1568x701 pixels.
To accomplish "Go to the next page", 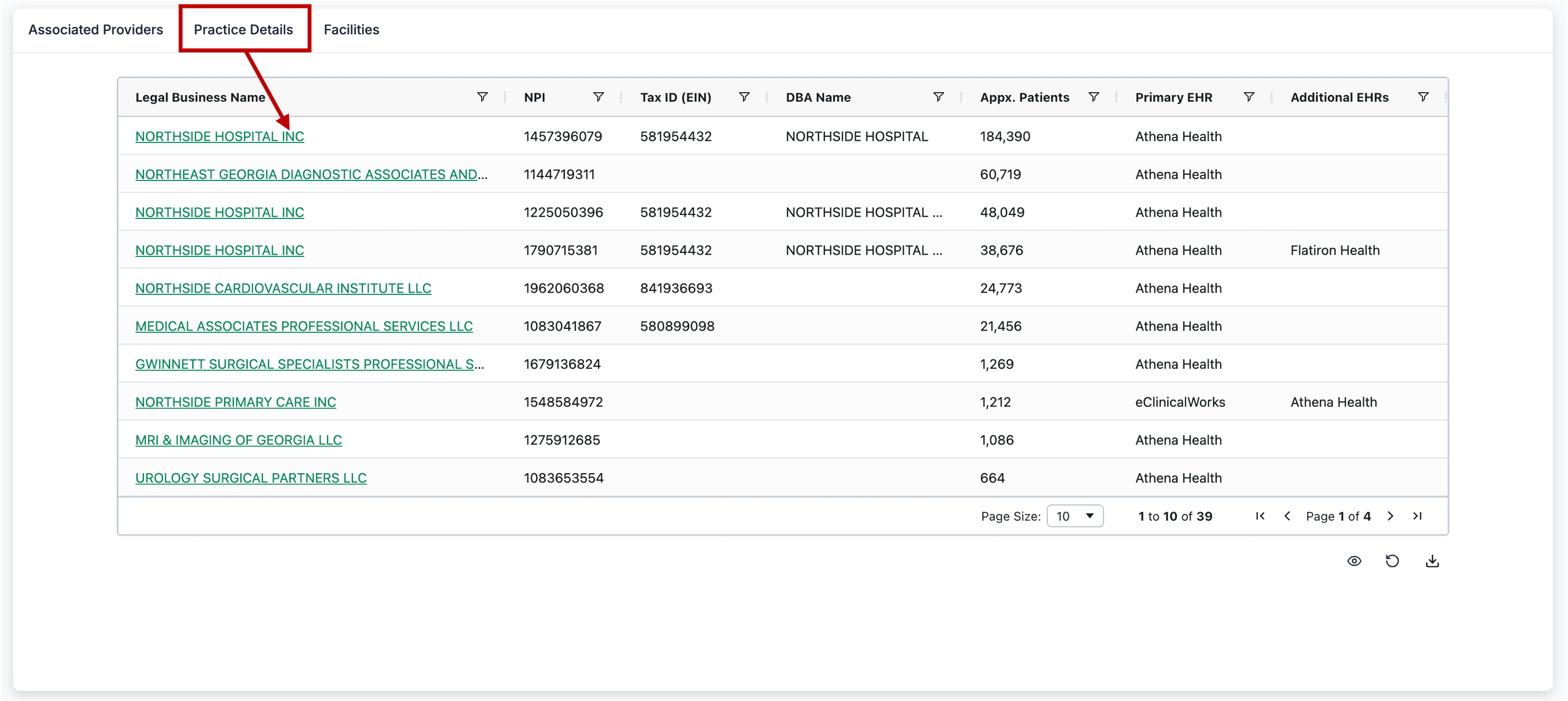I will (1390, 516).
